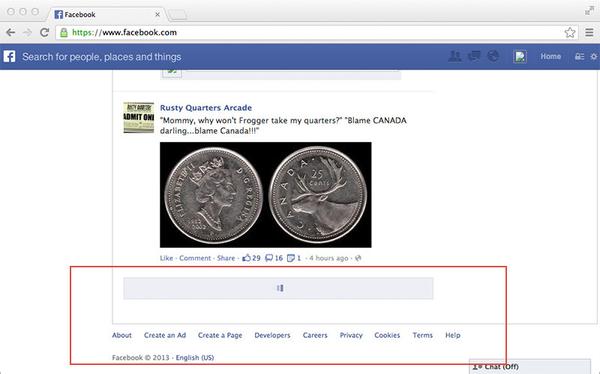Enter fullscreen with the expand arrows
This screenshot has height=374, width=600.
coord(589,11)
